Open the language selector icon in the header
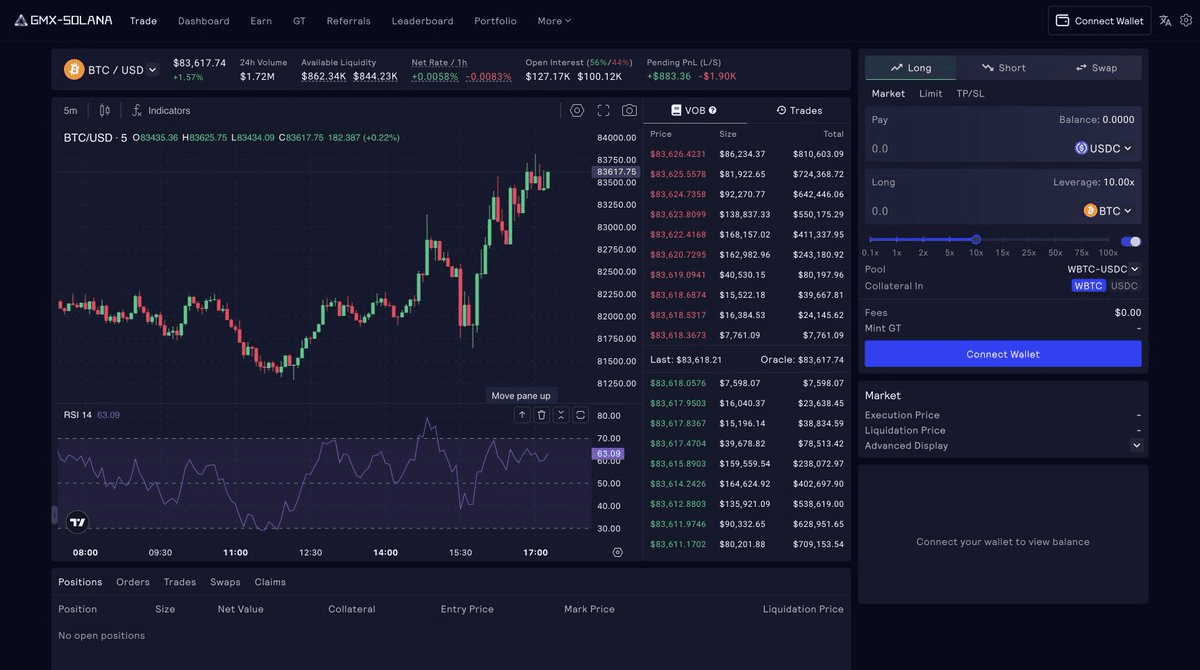 coord(1165,20)
